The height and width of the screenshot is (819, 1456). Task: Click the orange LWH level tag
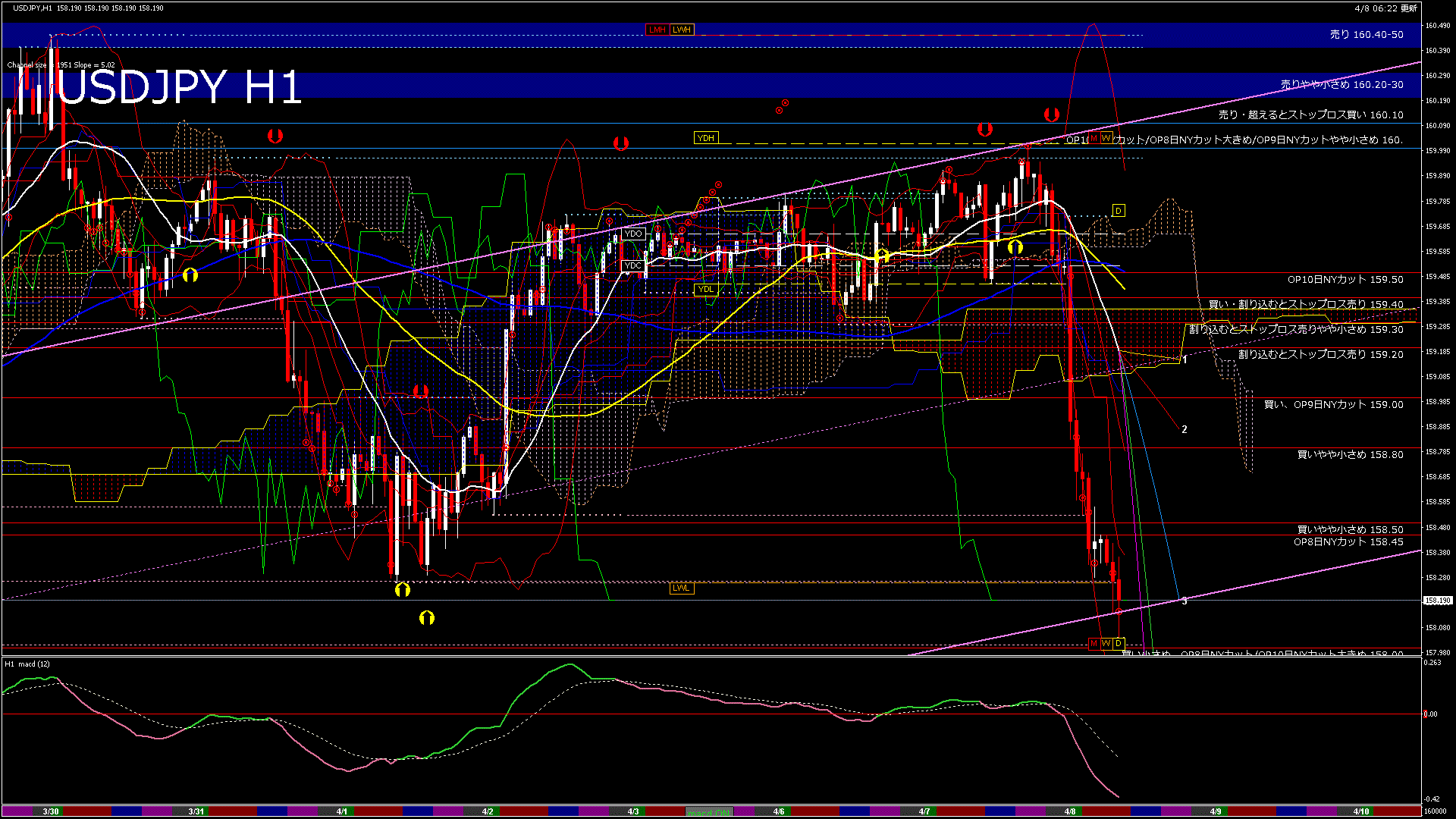(682, 30)
